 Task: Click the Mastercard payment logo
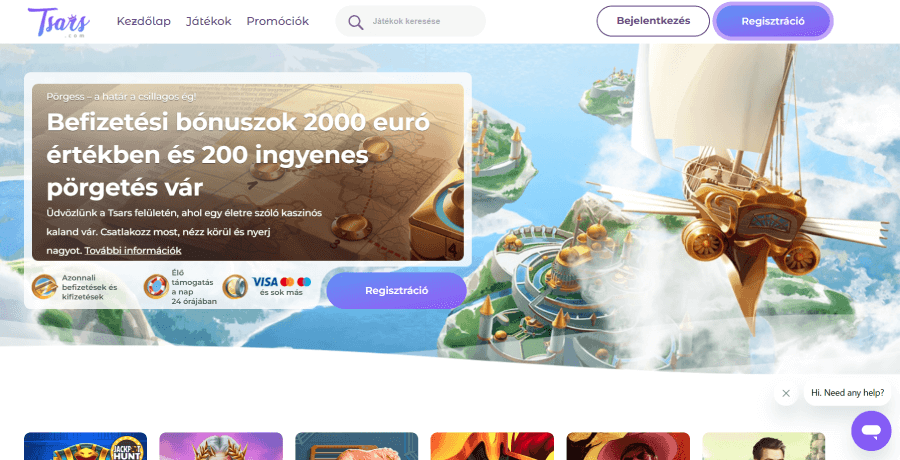[287, 282]
